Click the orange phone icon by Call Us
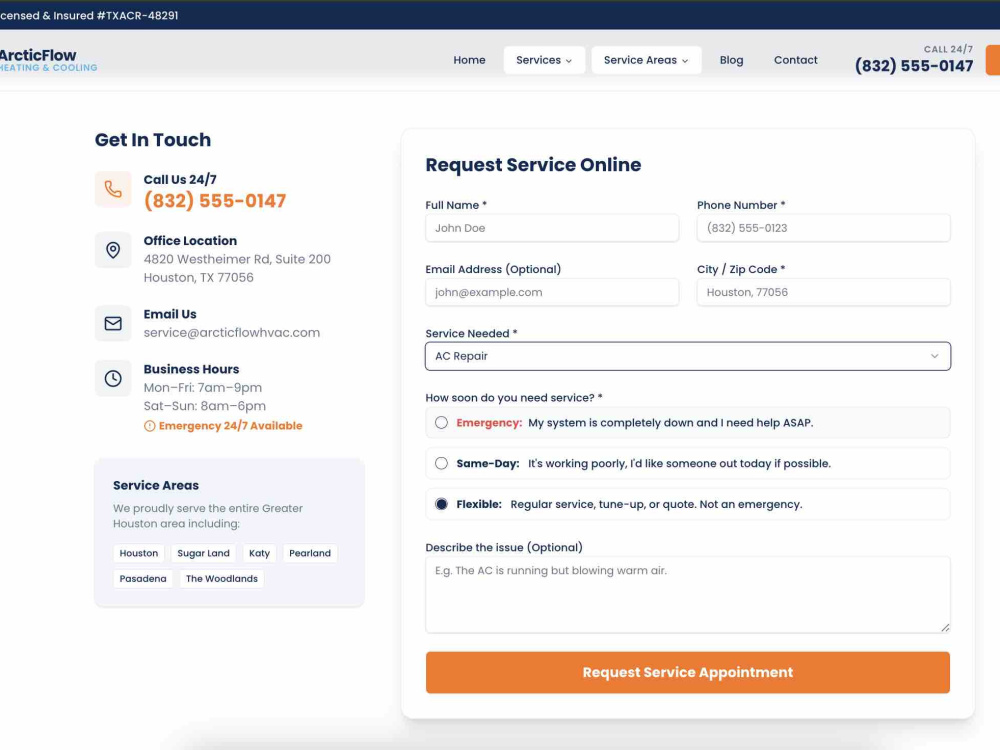This screenshot has width=1000, height=750. click(x=113, y=189)
